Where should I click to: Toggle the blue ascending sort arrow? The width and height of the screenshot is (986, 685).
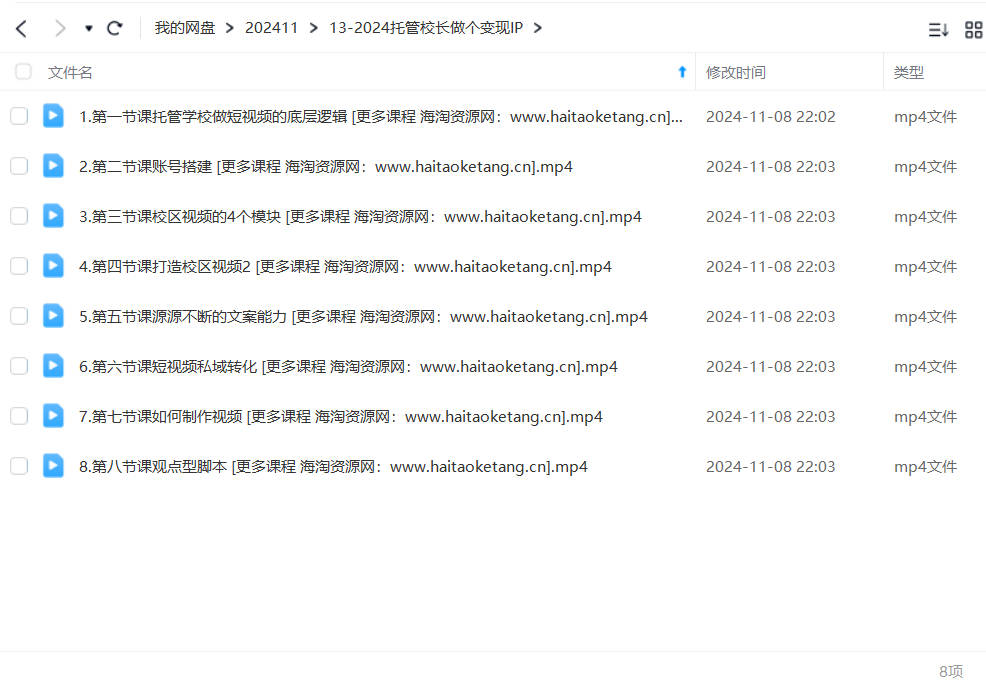[682, 72]
